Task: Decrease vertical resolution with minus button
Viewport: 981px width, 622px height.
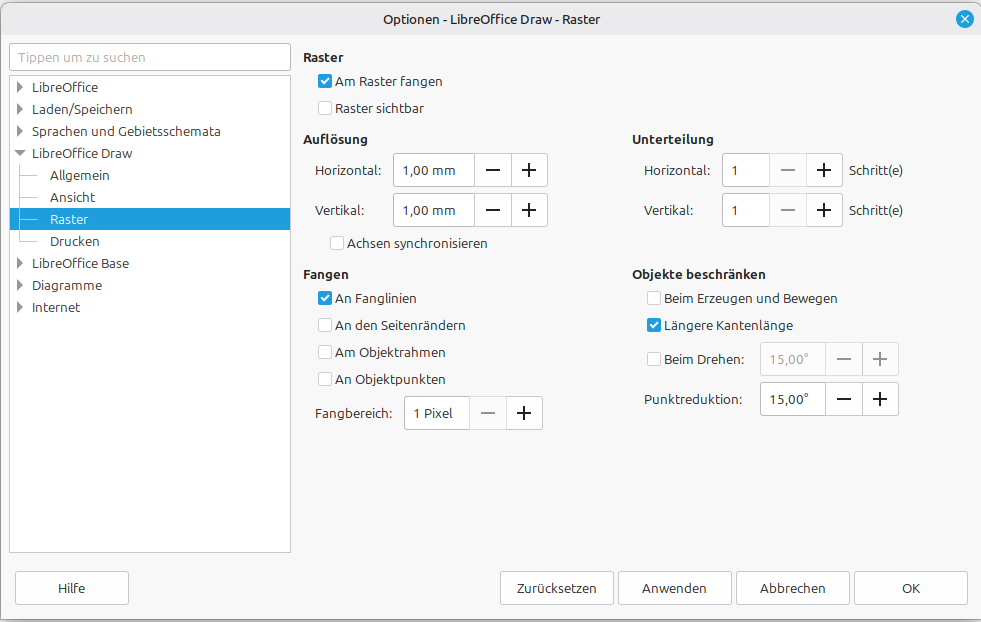Action: (x=493, y=210)
